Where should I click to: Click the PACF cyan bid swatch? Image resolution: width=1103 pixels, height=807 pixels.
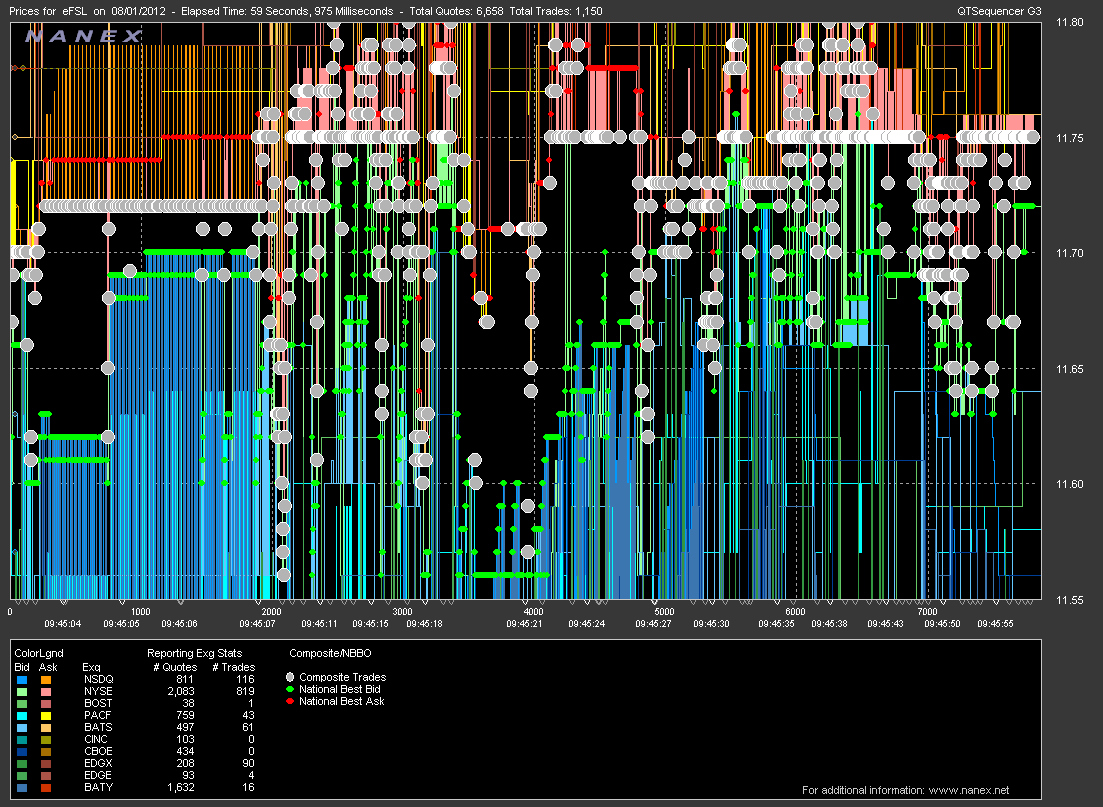[20, 714]
